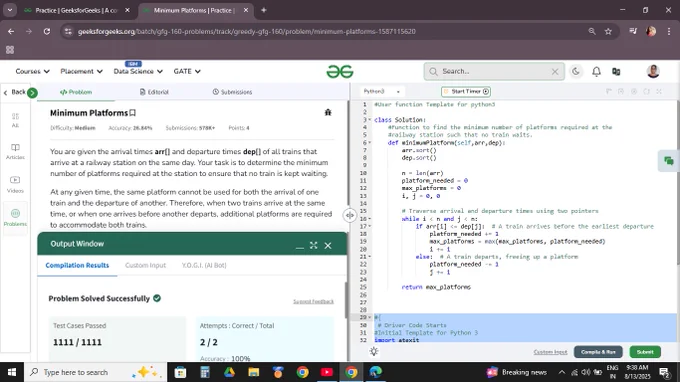
Task: Click the search field
Action: pyautogui.click(x=494, y=72)
